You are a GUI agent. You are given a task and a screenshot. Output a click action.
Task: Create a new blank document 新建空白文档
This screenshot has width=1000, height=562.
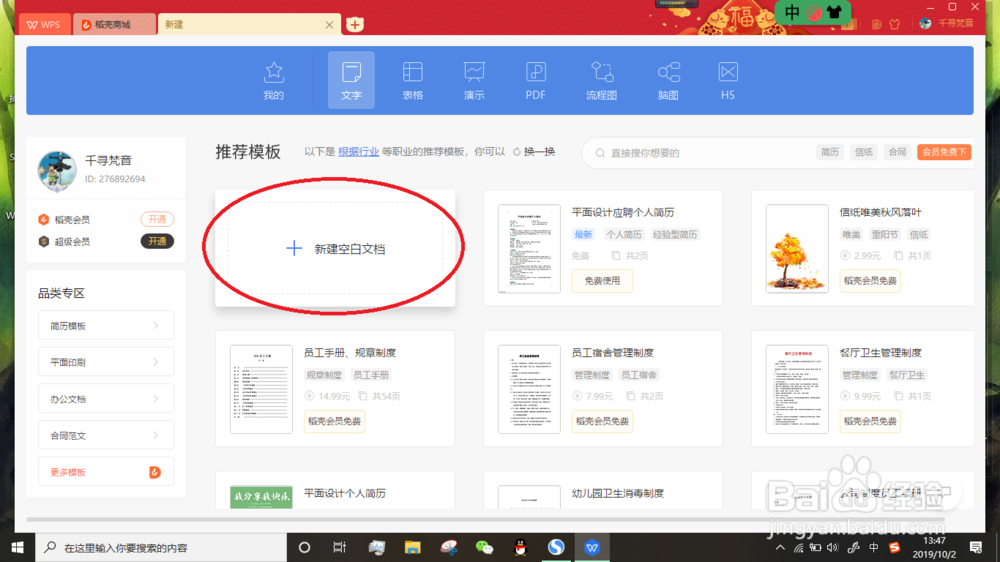[x=335, y=248]
